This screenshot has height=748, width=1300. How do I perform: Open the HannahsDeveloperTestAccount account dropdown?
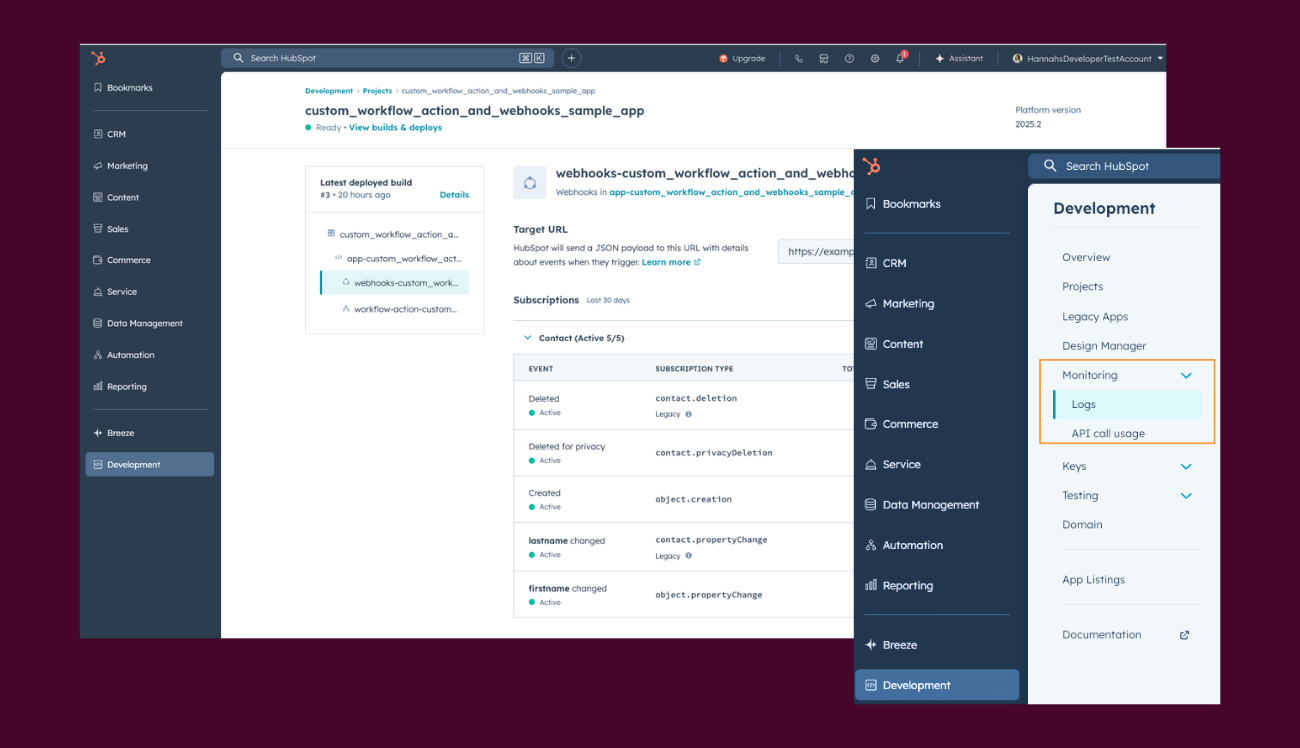pyautogui.click(x=1088, y=59)
